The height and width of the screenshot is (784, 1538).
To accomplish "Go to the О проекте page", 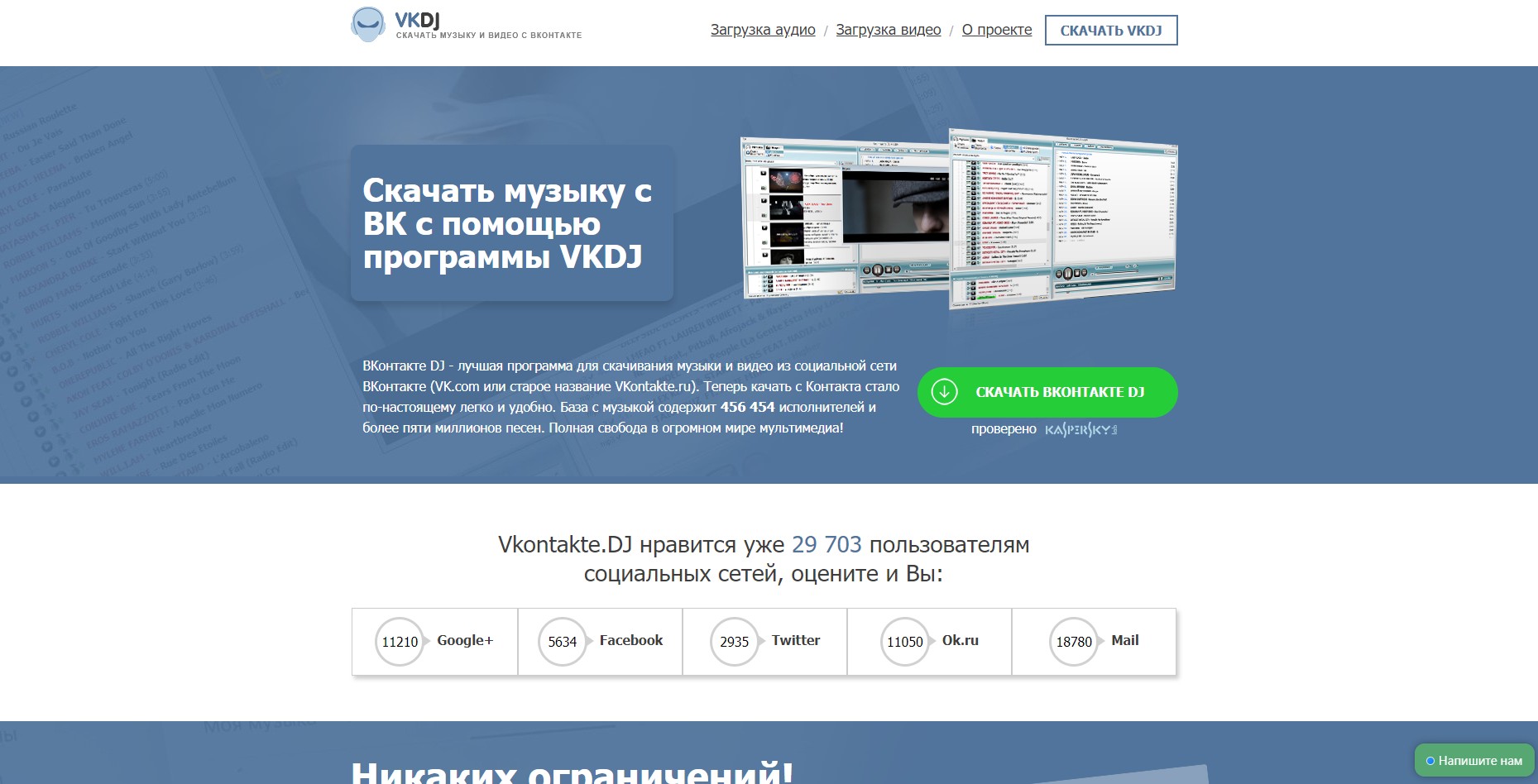I will pos(997,30).
